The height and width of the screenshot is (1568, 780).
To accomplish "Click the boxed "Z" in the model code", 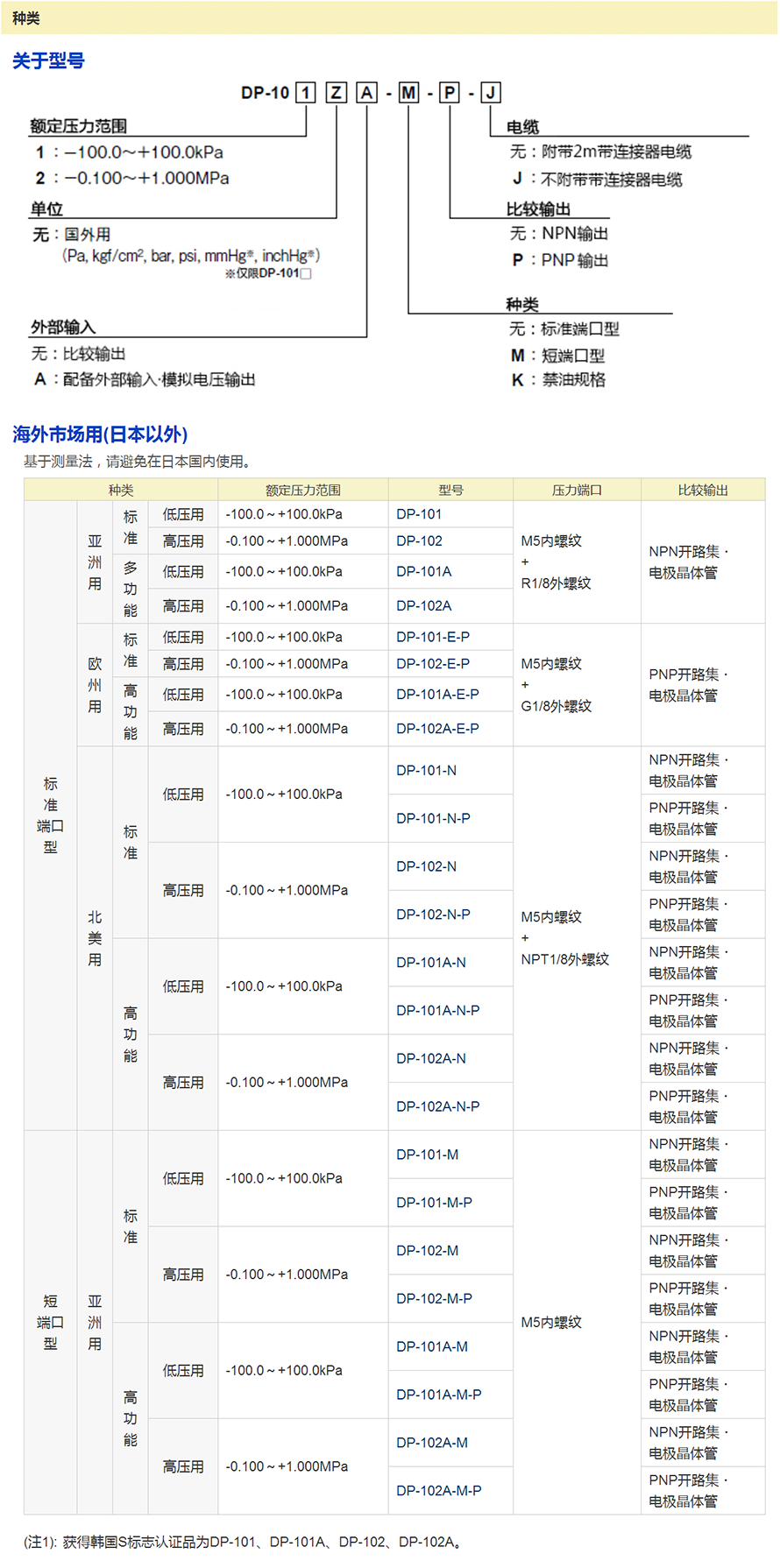I will (337, 93).
